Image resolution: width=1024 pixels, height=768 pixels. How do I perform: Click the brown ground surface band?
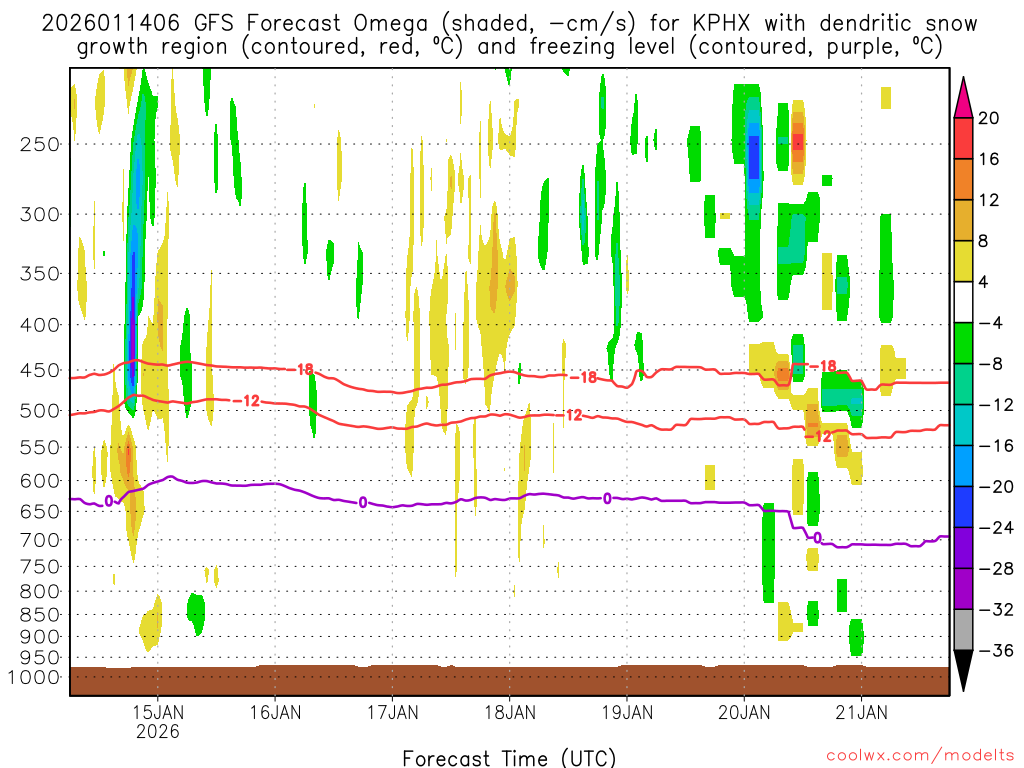(x=509, y=681)
